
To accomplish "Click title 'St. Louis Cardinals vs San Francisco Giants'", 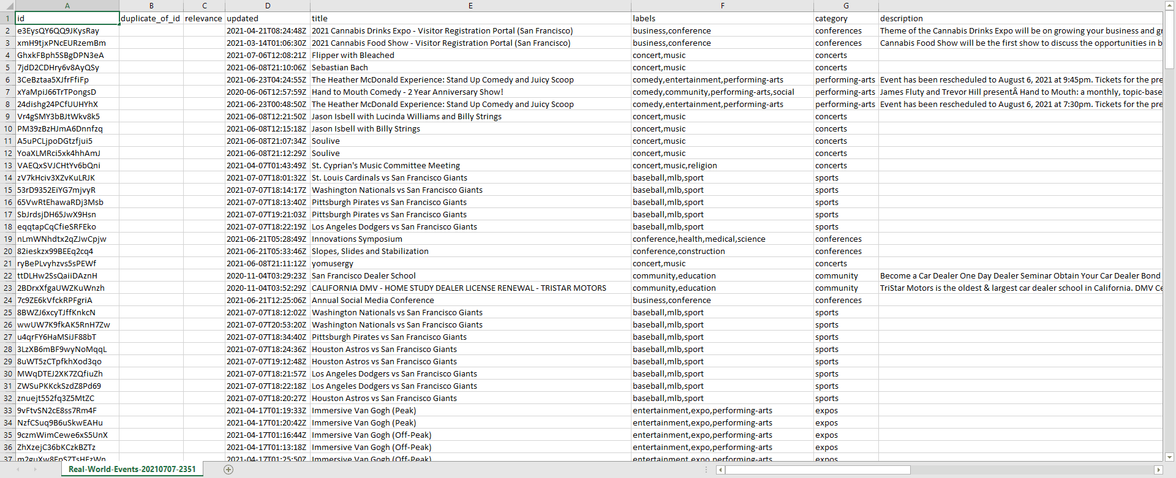I will (x=470, y=177).
